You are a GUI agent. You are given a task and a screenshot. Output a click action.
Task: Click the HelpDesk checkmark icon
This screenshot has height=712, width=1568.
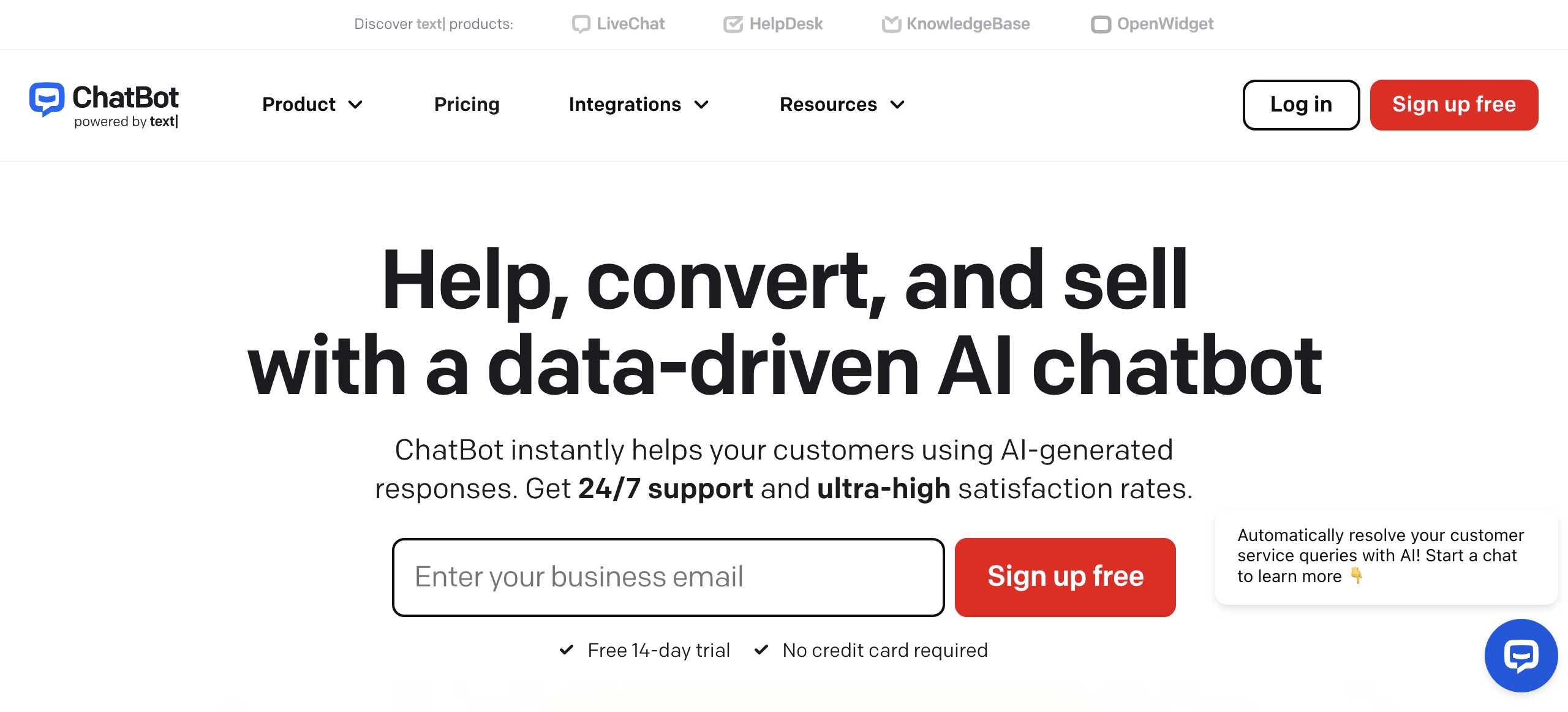click(733, 25)
